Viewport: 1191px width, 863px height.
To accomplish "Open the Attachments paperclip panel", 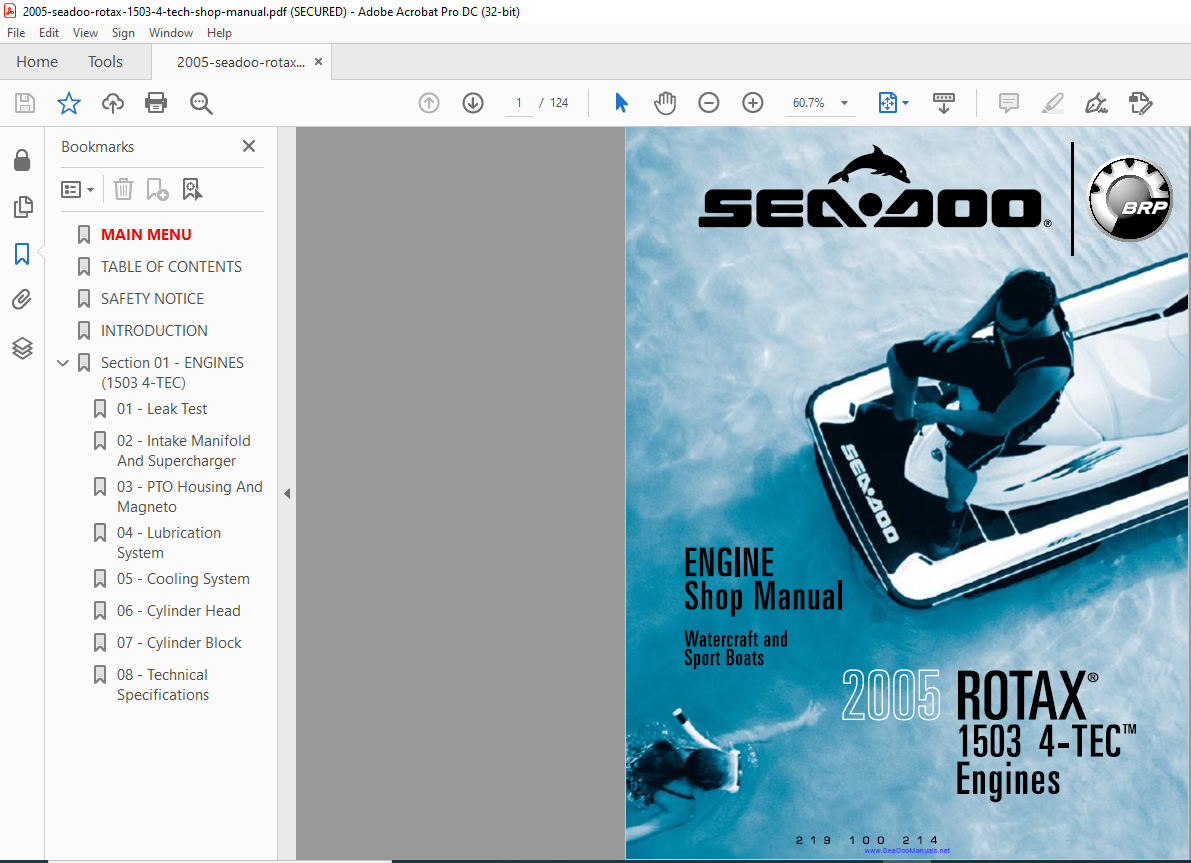I will click(x=22, y=300).
